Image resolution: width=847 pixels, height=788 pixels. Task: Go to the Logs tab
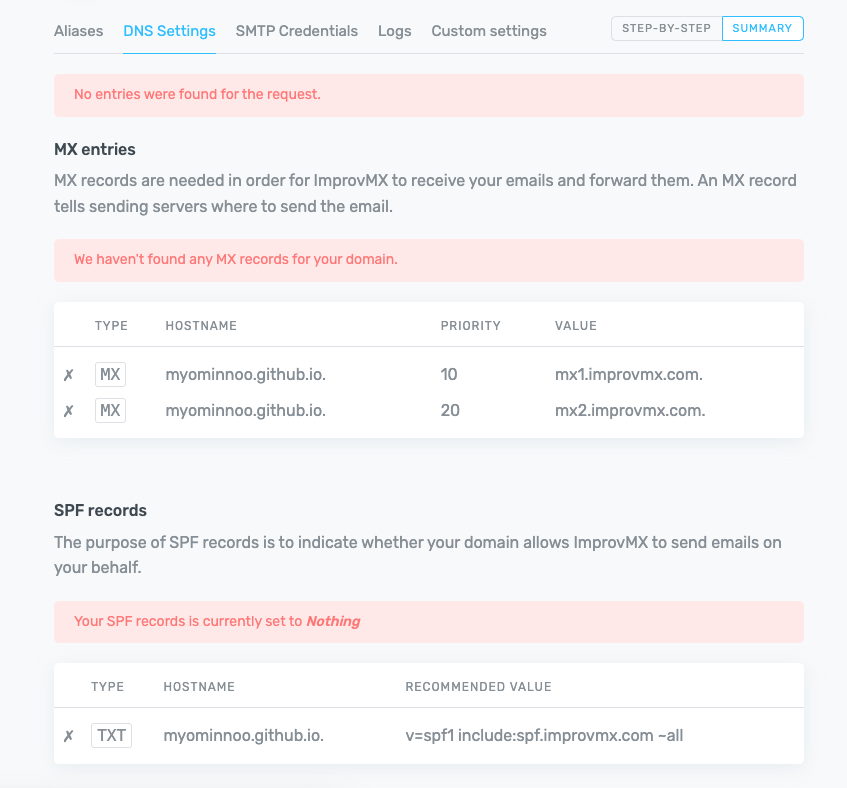(394, 31)
